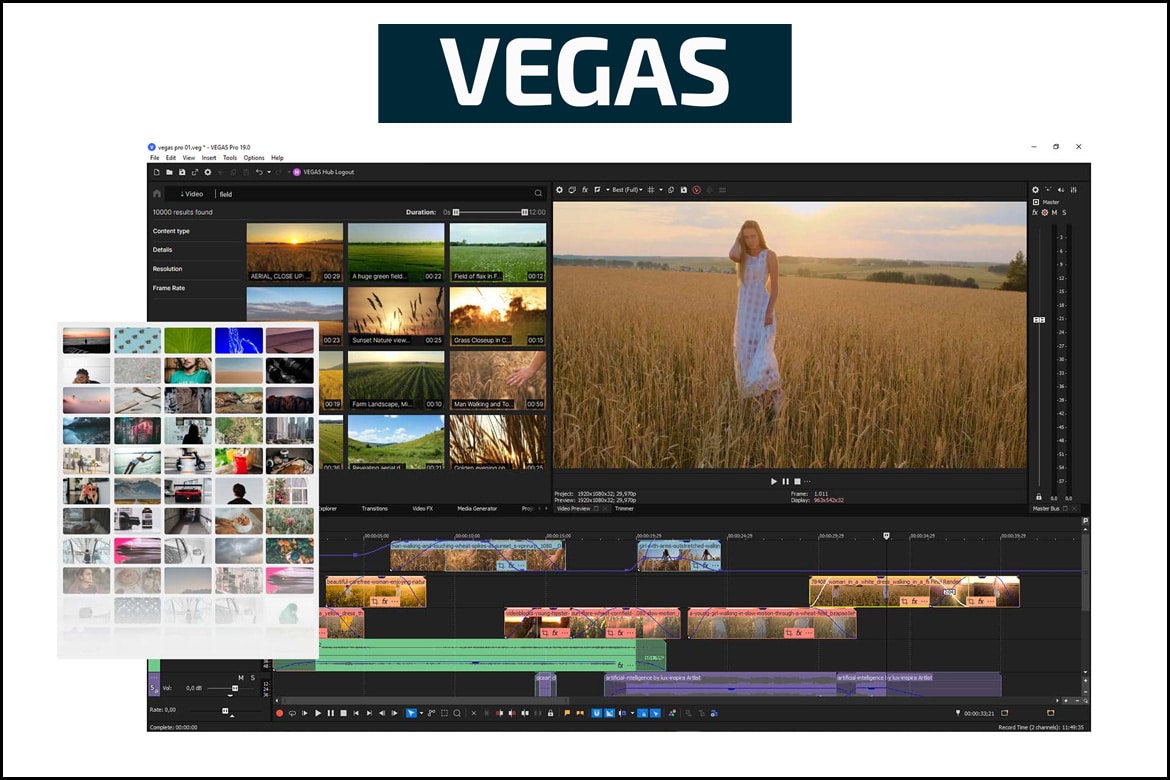Click the red Record button in transport bar
The image size is (1170, 780).
click(x=279, y=713)
